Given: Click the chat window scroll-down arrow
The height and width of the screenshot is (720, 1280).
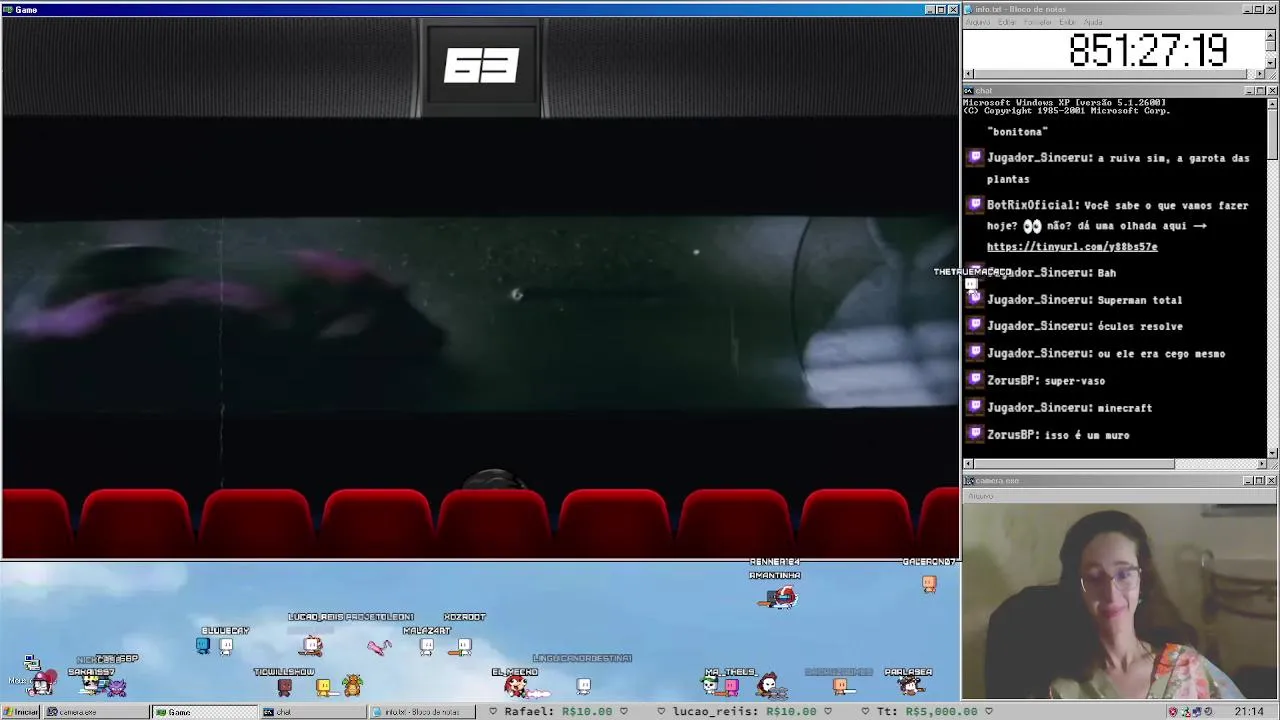Looking at the screenshot, I should 1271,453.
